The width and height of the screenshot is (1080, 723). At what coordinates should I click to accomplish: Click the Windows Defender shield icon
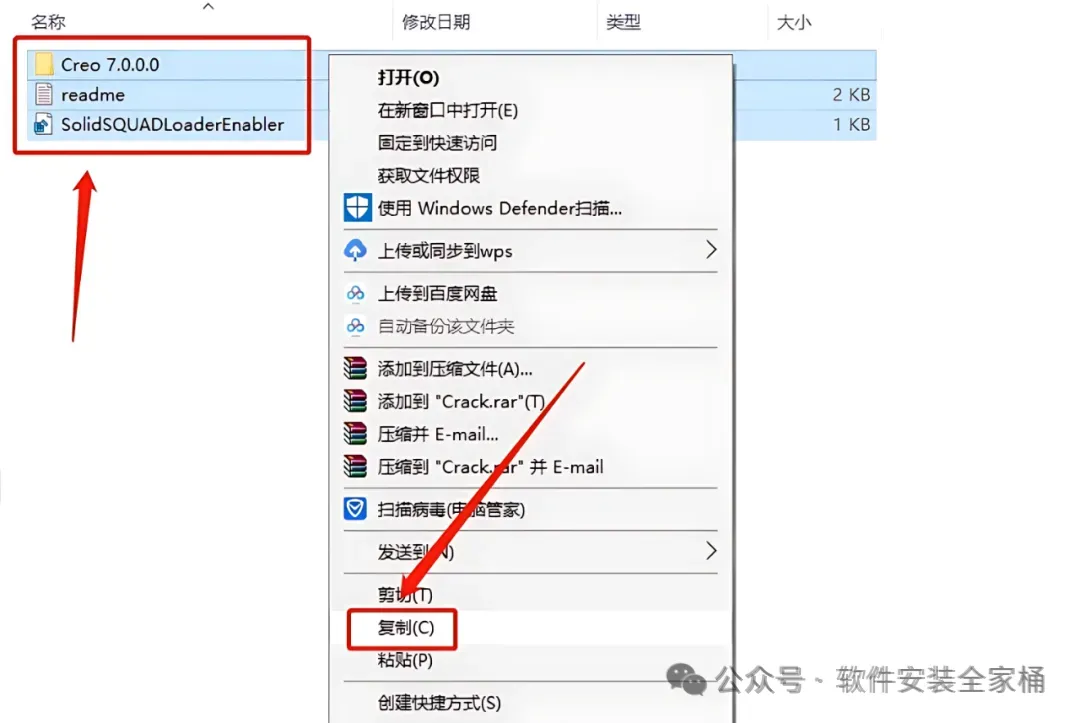[357, 208]
